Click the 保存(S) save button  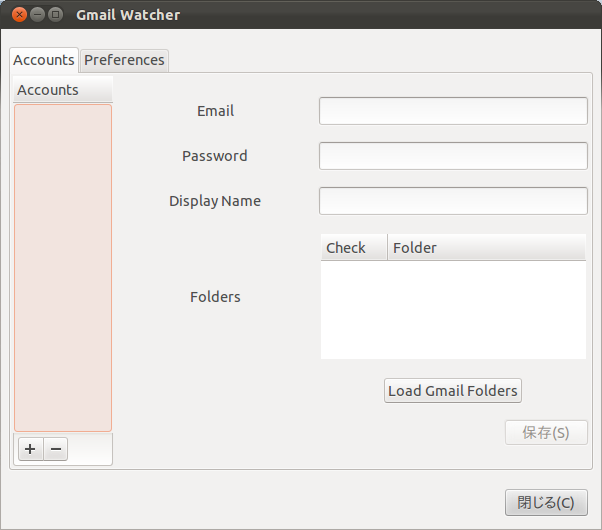[546, 432]
